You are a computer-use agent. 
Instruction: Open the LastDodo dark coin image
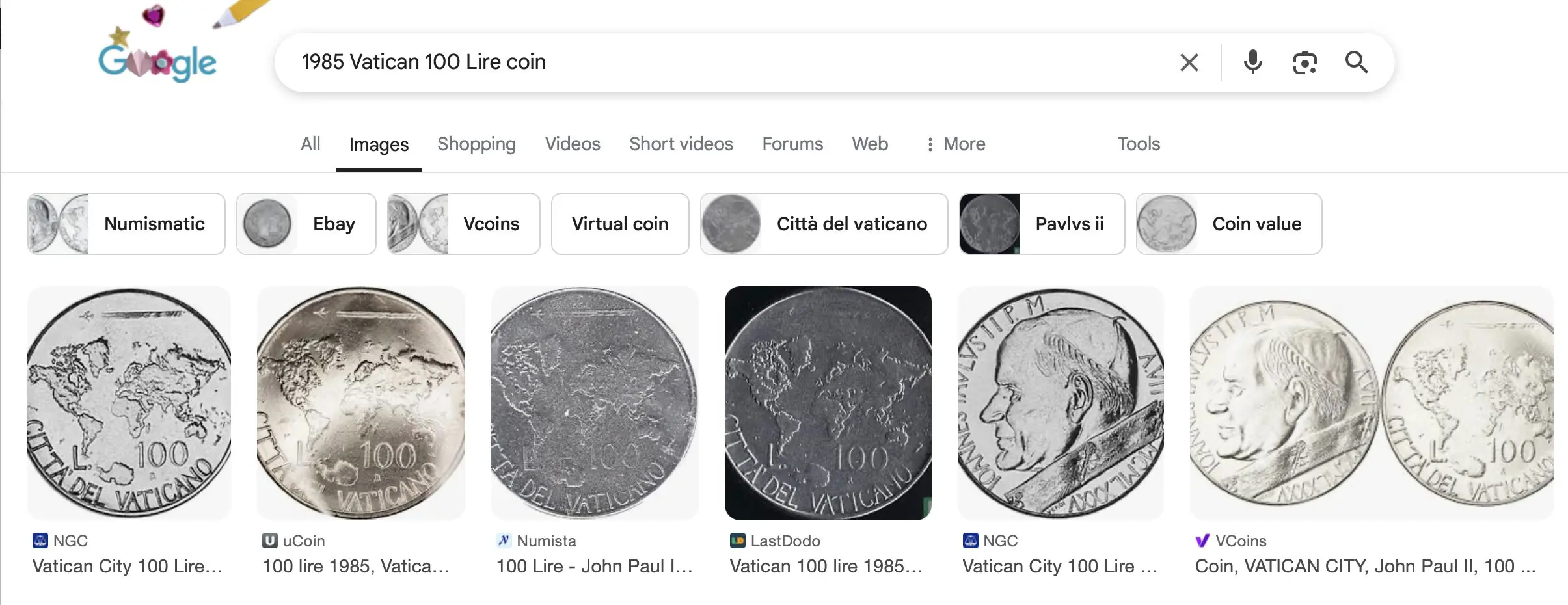[828, 403]
